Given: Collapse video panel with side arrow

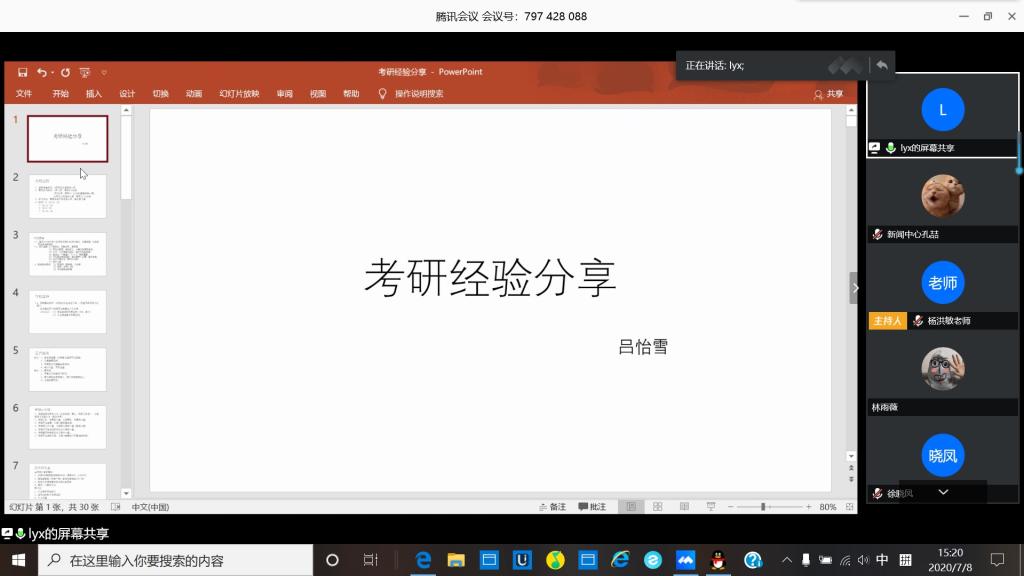Looking at the screenshot, I should click(x=855, y=288).
